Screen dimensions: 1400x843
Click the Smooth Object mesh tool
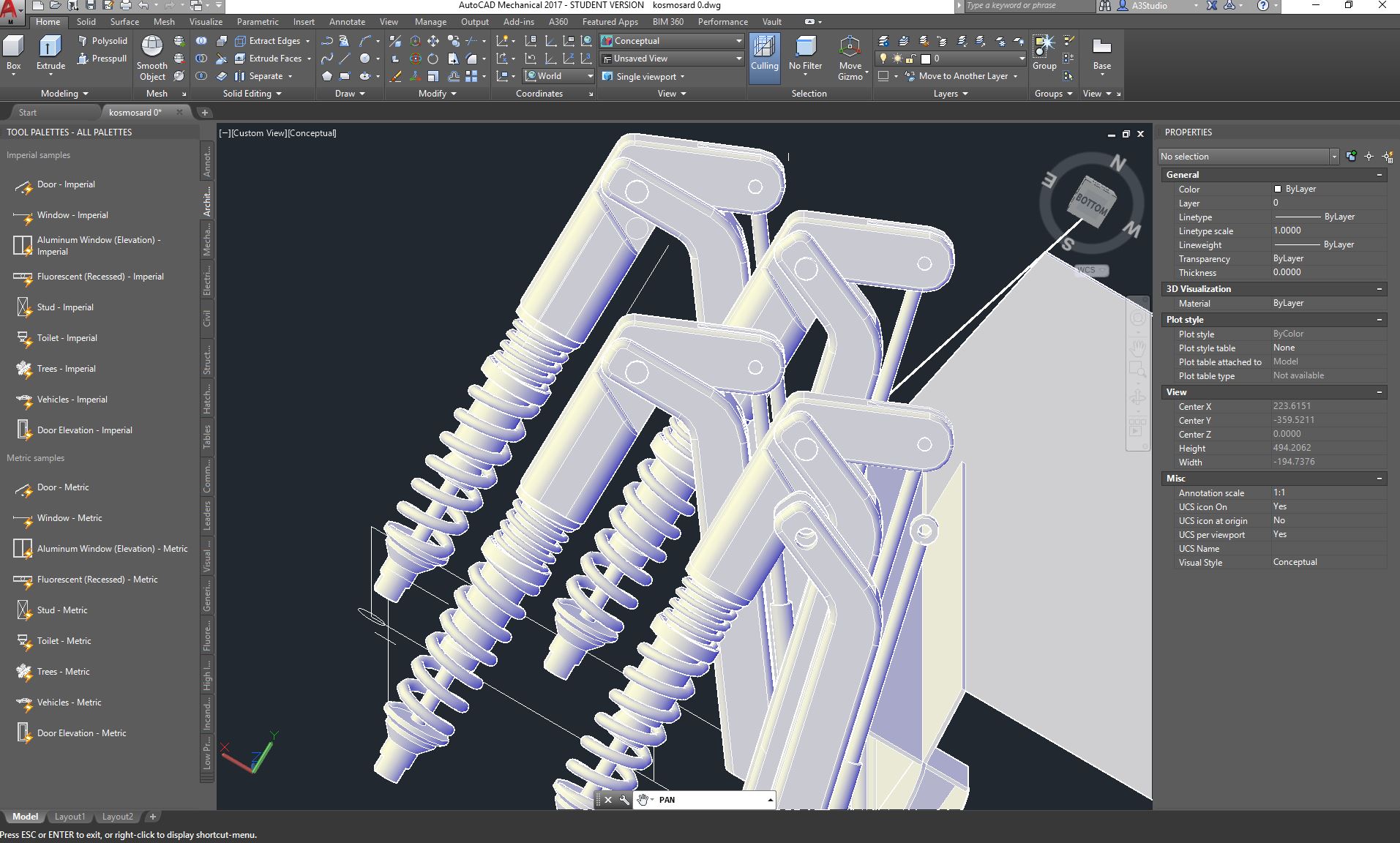[x=152, y=59]
